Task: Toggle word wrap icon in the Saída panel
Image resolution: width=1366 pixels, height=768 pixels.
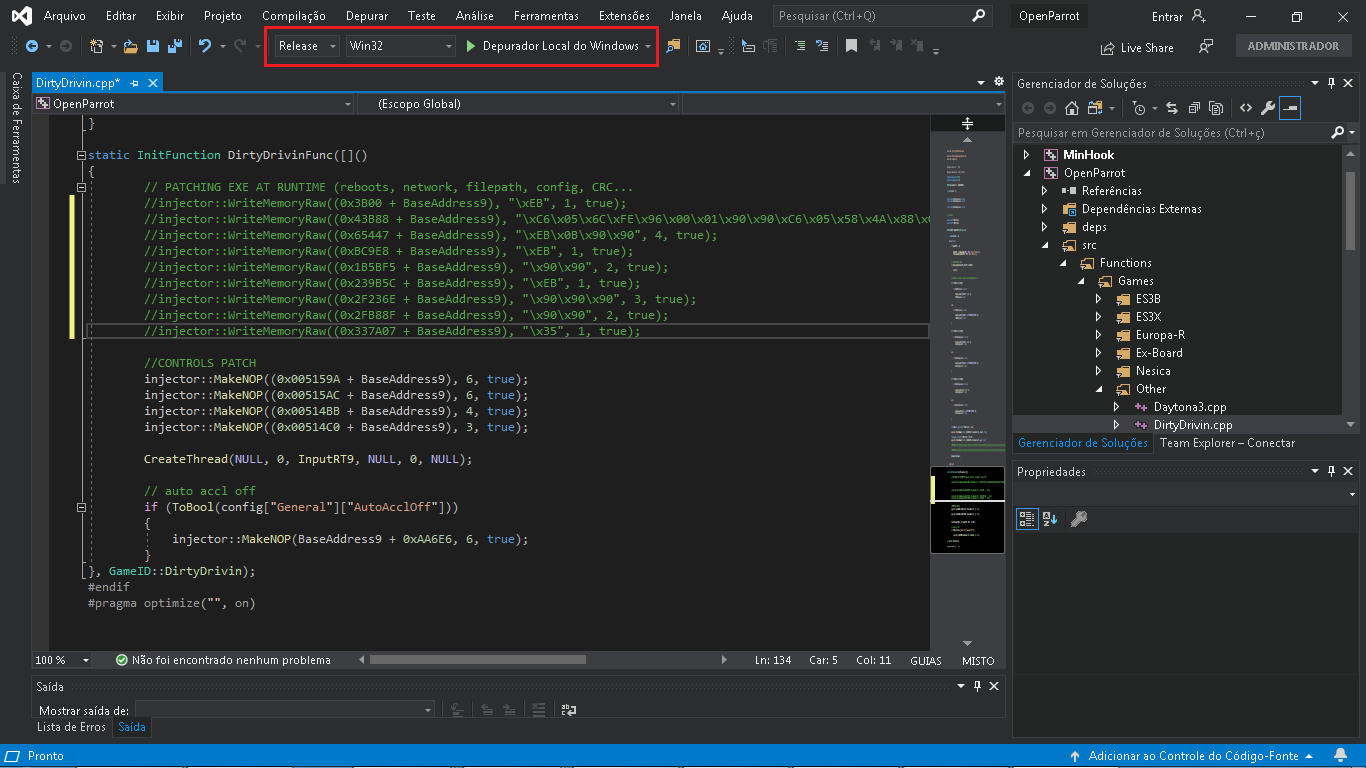Action: coord(569,710)
